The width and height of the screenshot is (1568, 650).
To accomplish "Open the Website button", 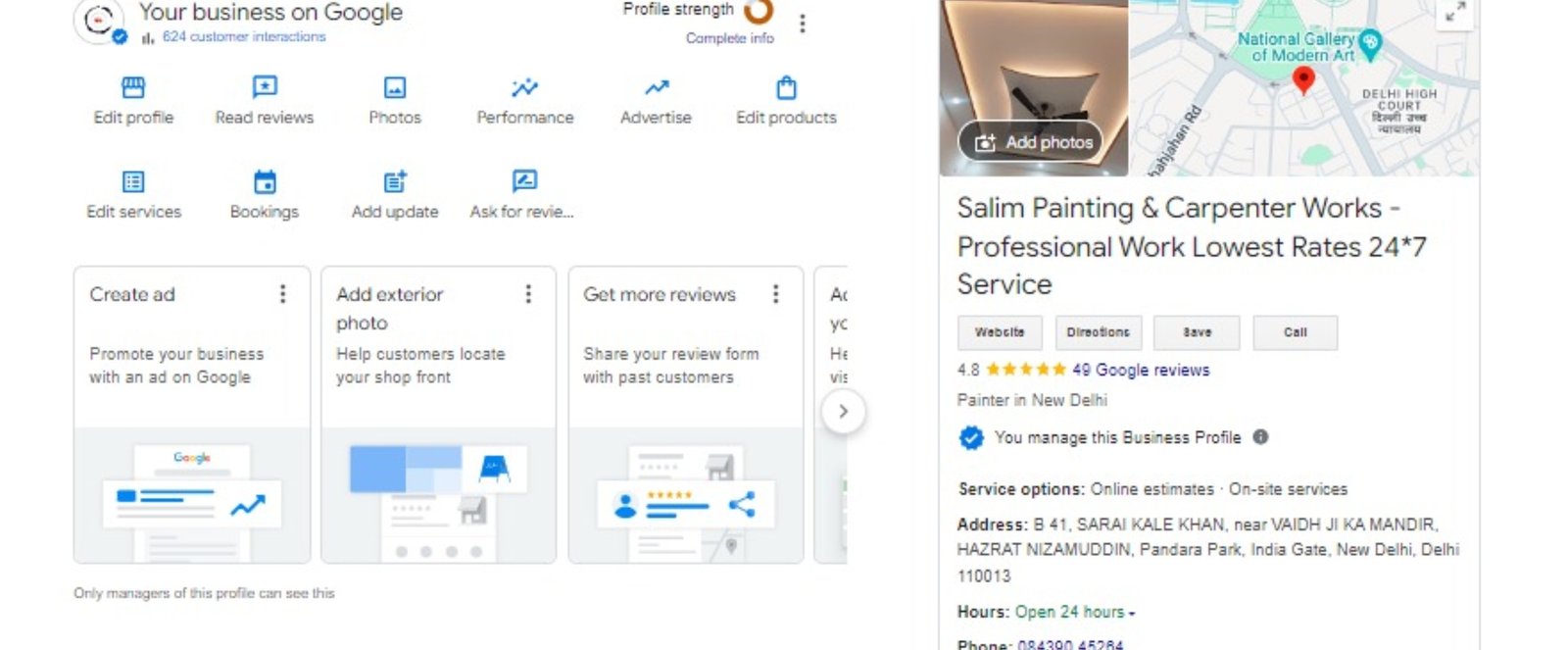I will [1000, 332].
